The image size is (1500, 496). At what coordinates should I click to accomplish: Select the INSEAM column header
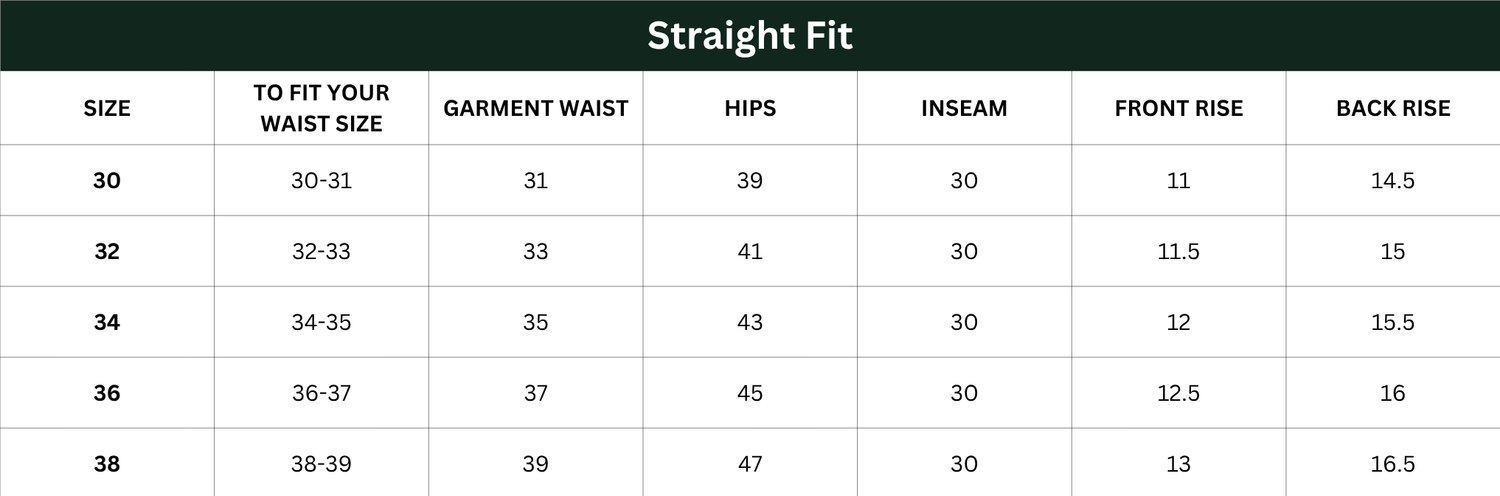[964, 108]
